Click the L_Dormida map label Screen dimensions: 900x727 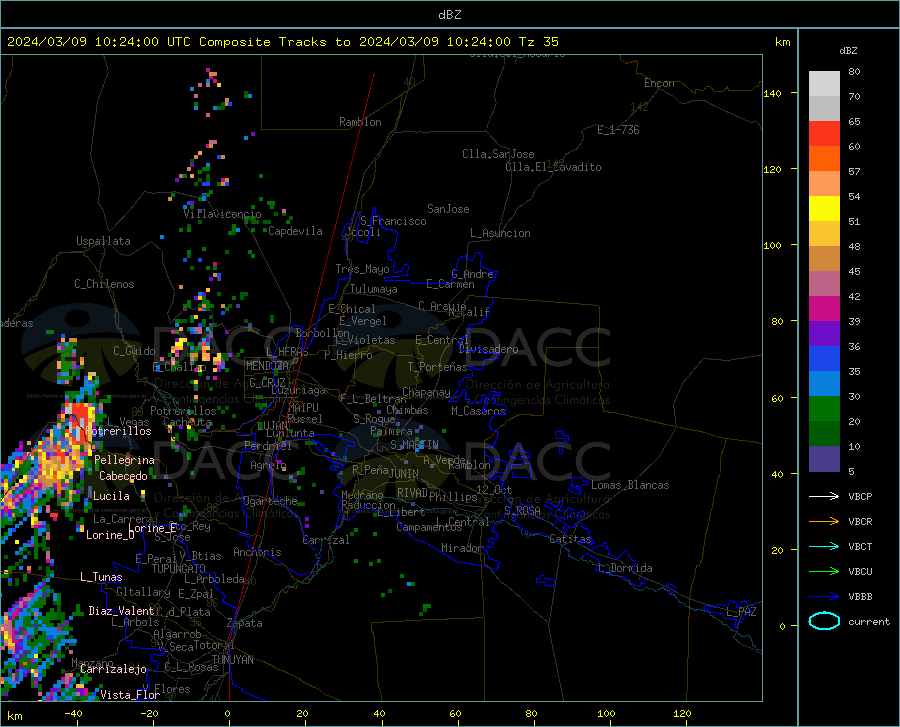pos(625,568)
